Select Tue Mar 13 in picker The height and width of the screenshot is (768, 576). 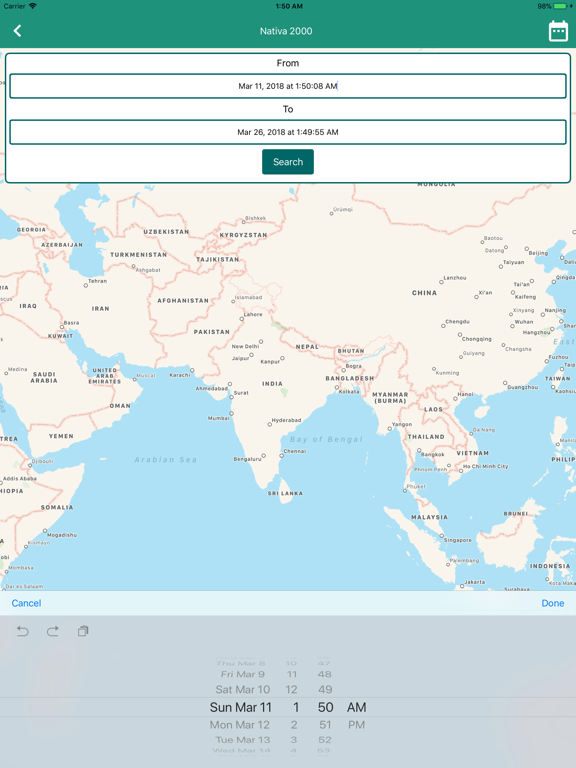(243, 740)
